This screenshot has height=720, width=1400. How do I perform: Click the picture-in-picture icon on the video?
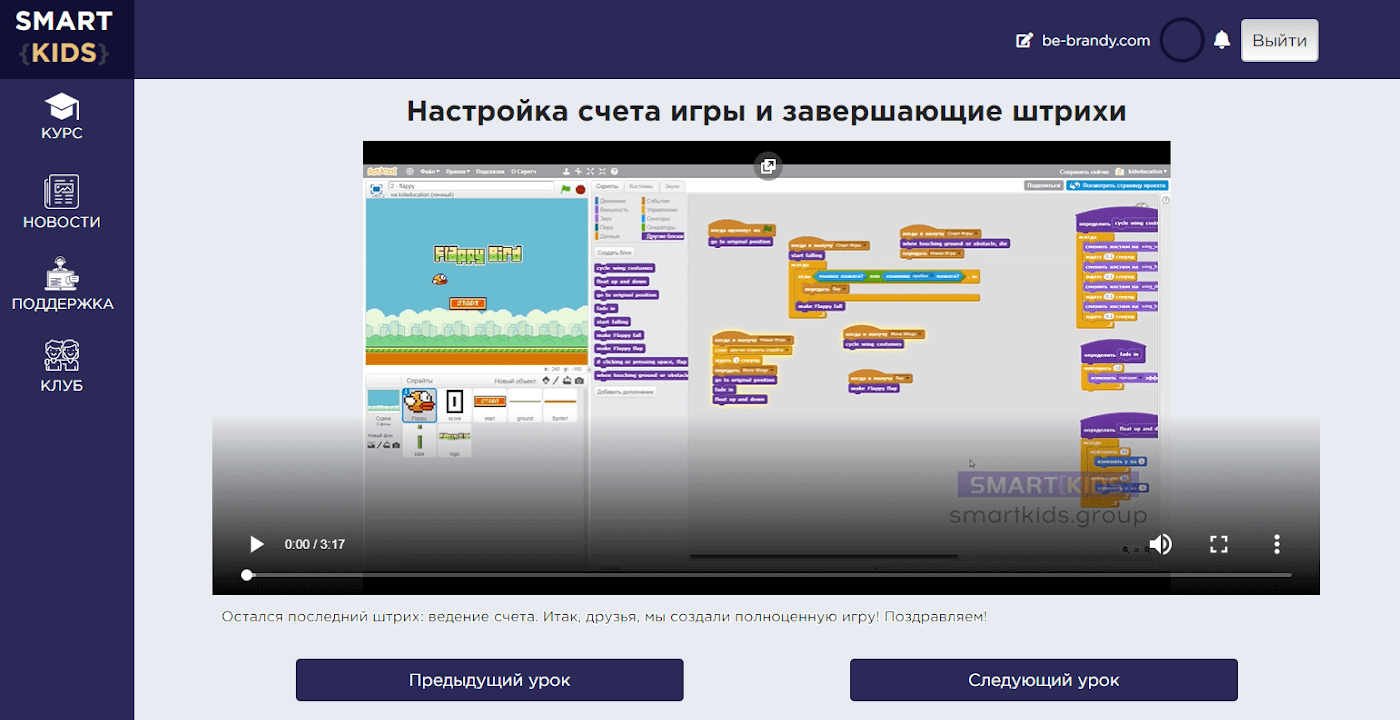pyautogui.click(x=768, y=166)
